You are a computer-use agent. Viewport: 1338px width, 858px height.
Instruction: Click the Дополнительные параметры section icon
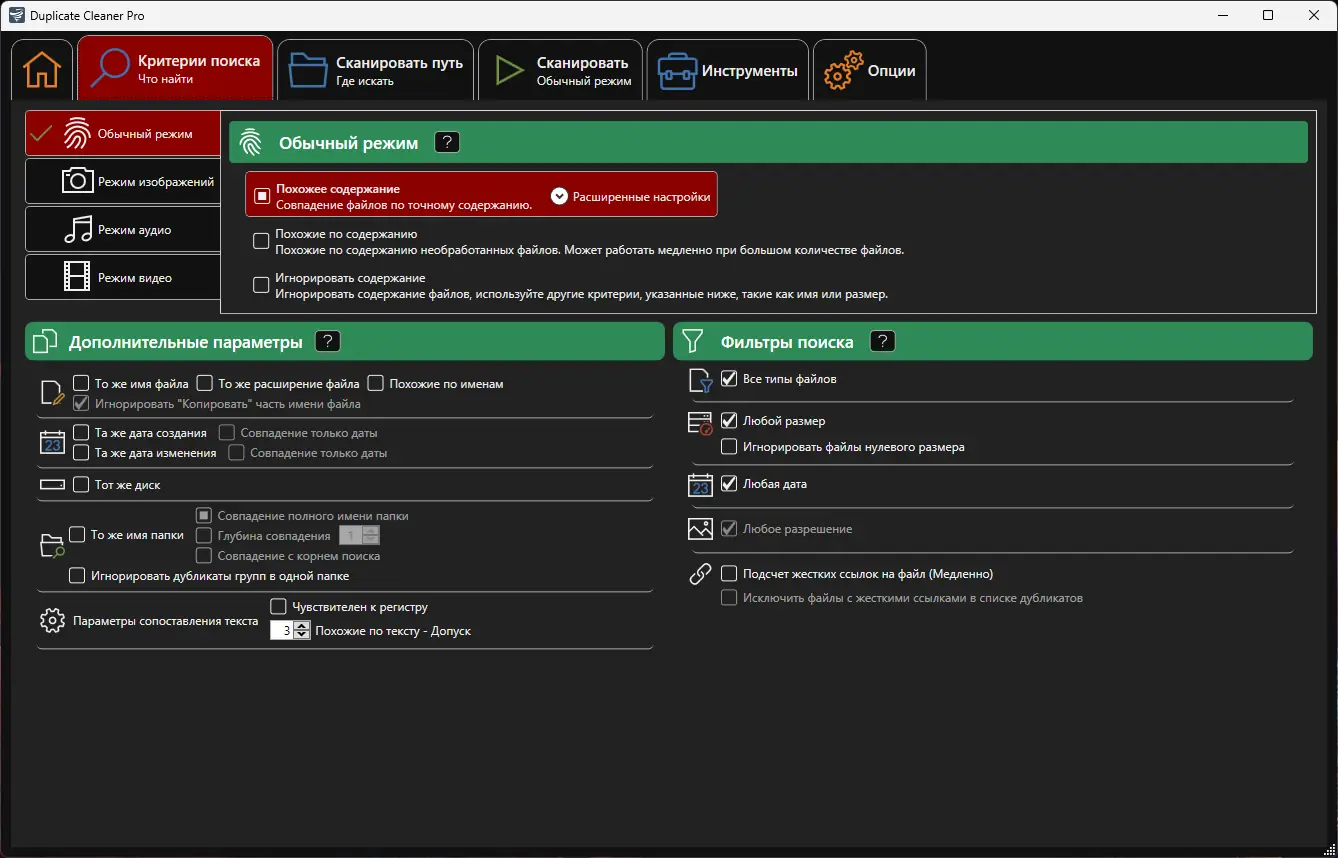pos(46,342)
